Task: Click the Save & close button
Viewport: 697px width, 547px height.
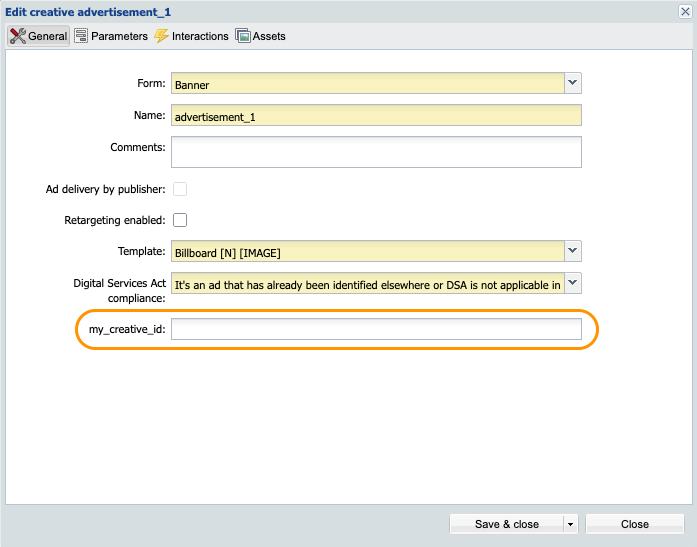Action: tap(507, 524)
